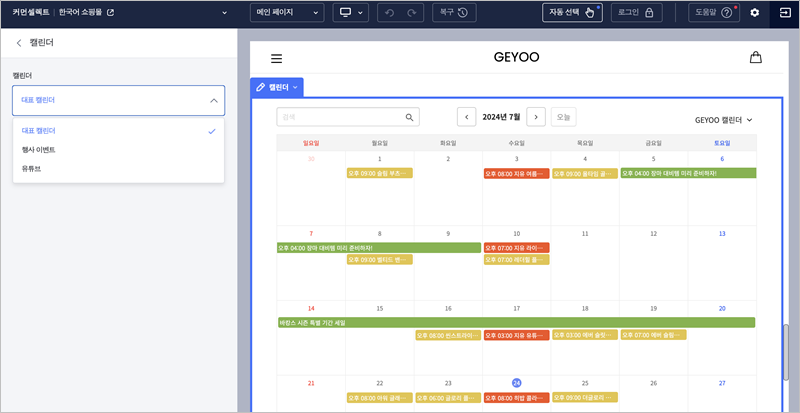
Task: Open July 23 event 오후 06:00 글로리
Action: point(448,398)
